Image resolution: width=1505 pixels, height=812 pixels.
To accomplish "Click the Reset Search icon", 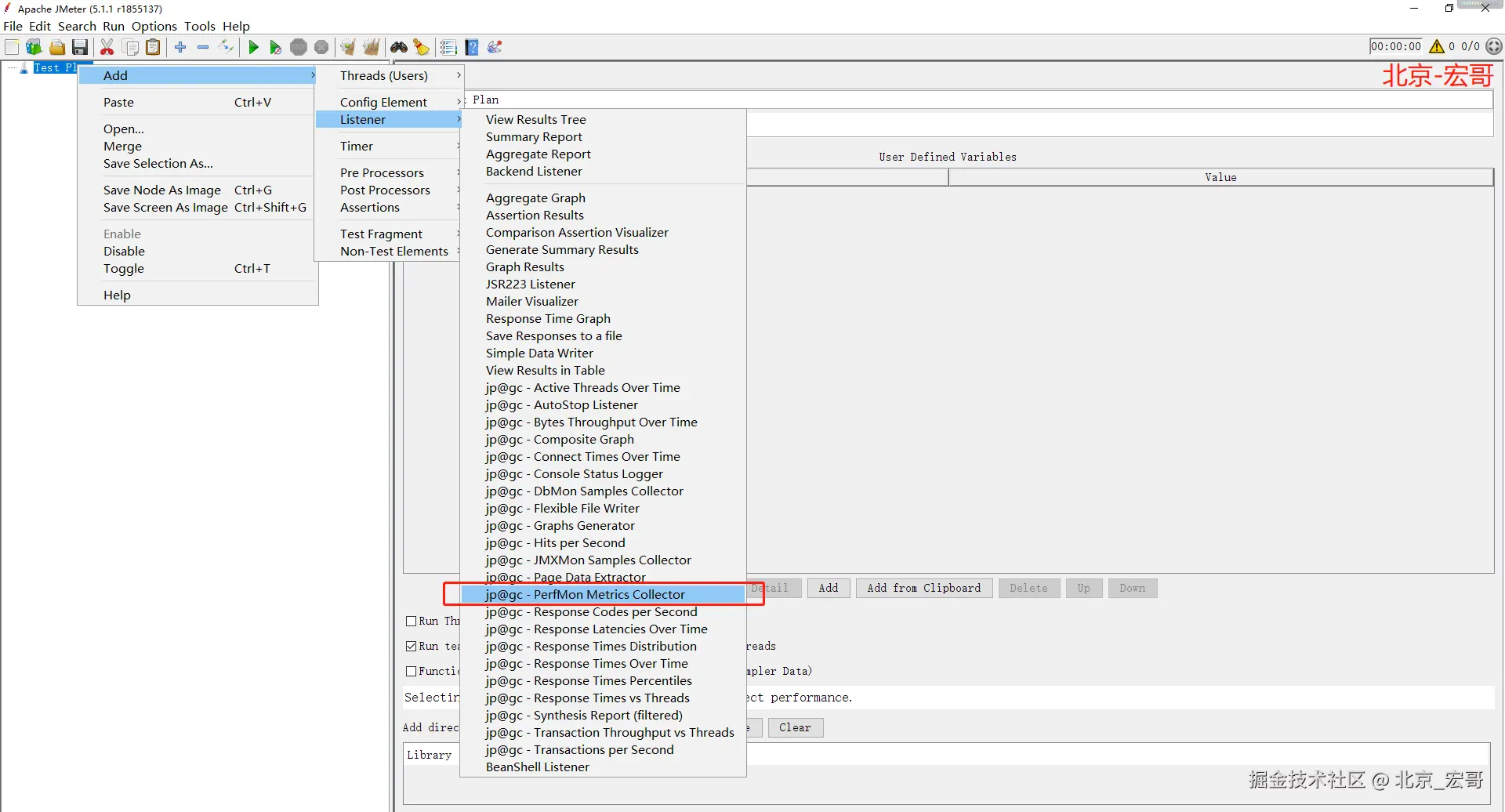I will 422,47.
